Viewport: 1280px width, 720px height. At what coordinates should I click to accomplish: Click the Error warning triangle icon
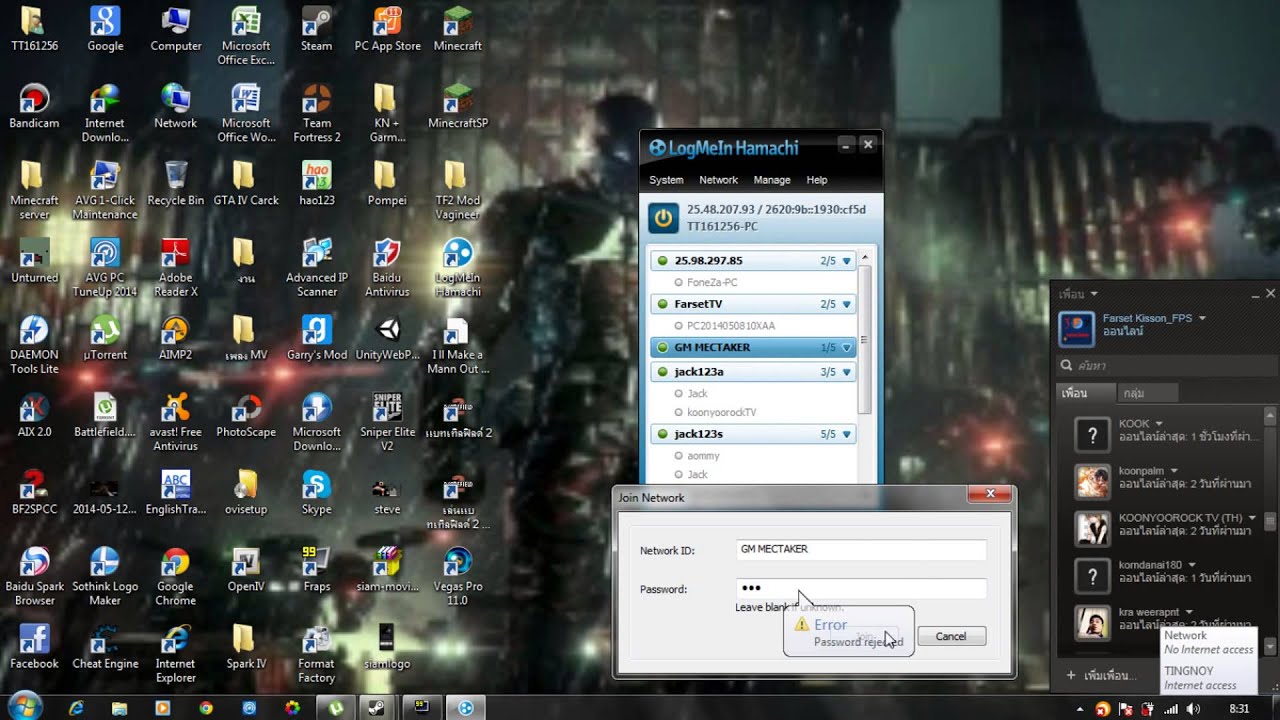[x=801, y=625]
